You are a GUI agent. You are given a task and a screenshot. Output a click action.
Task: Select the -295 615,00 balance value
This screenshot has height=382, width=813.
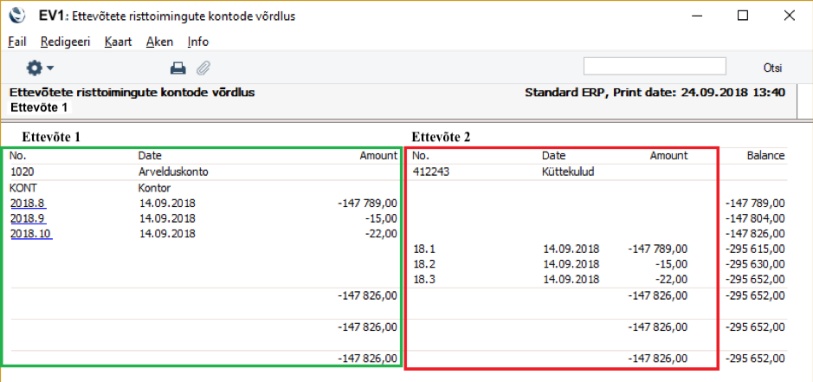pos(755,249)
